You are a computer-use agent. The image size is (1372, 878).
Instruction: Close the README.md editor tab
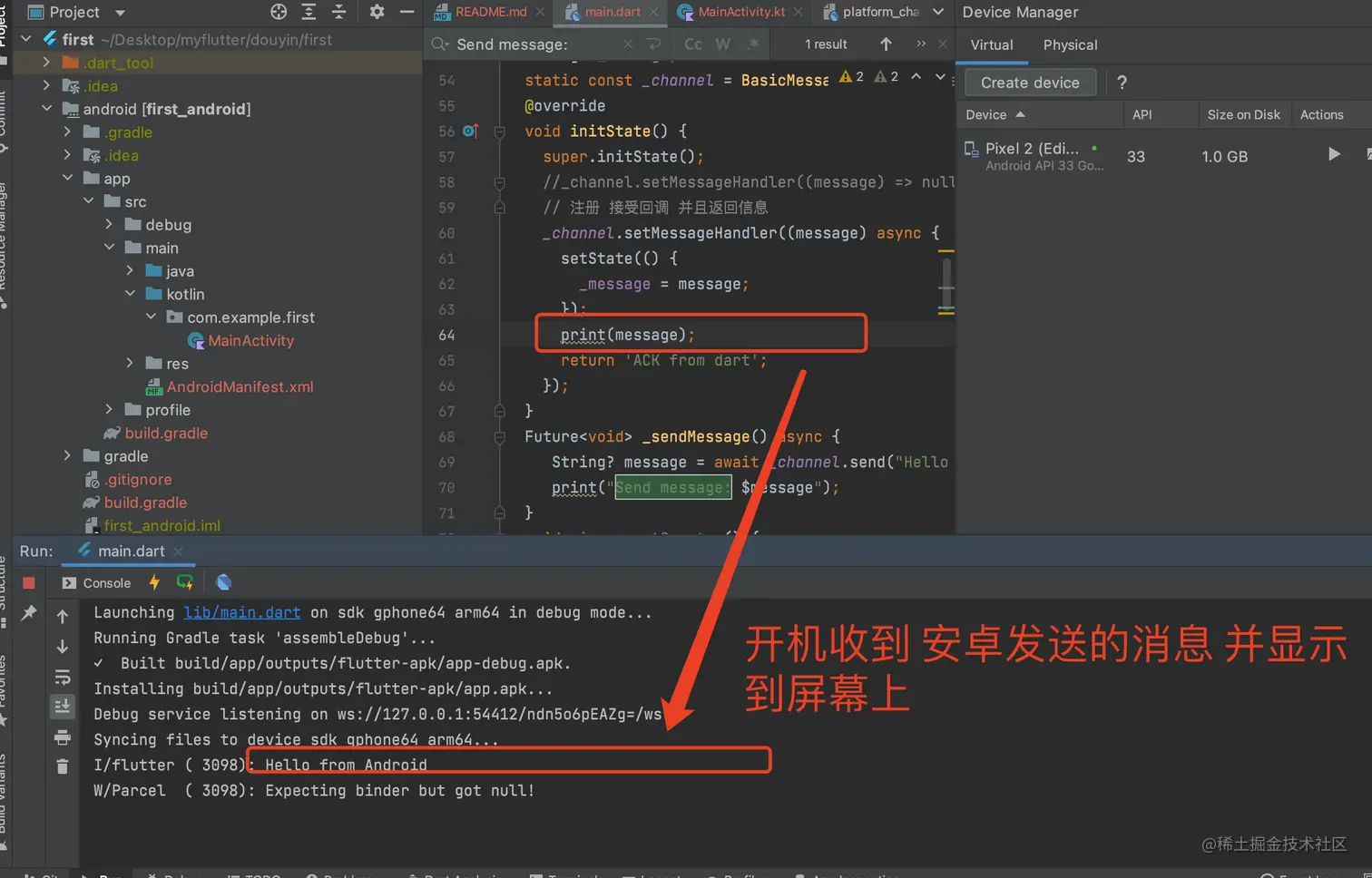coord(540,12)
